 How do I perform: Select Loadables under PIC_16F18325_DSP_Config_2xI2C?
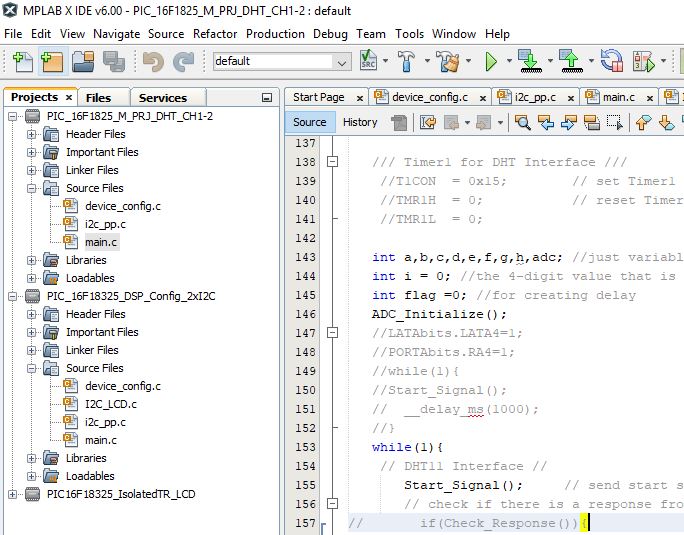click(x=90, y=477)
